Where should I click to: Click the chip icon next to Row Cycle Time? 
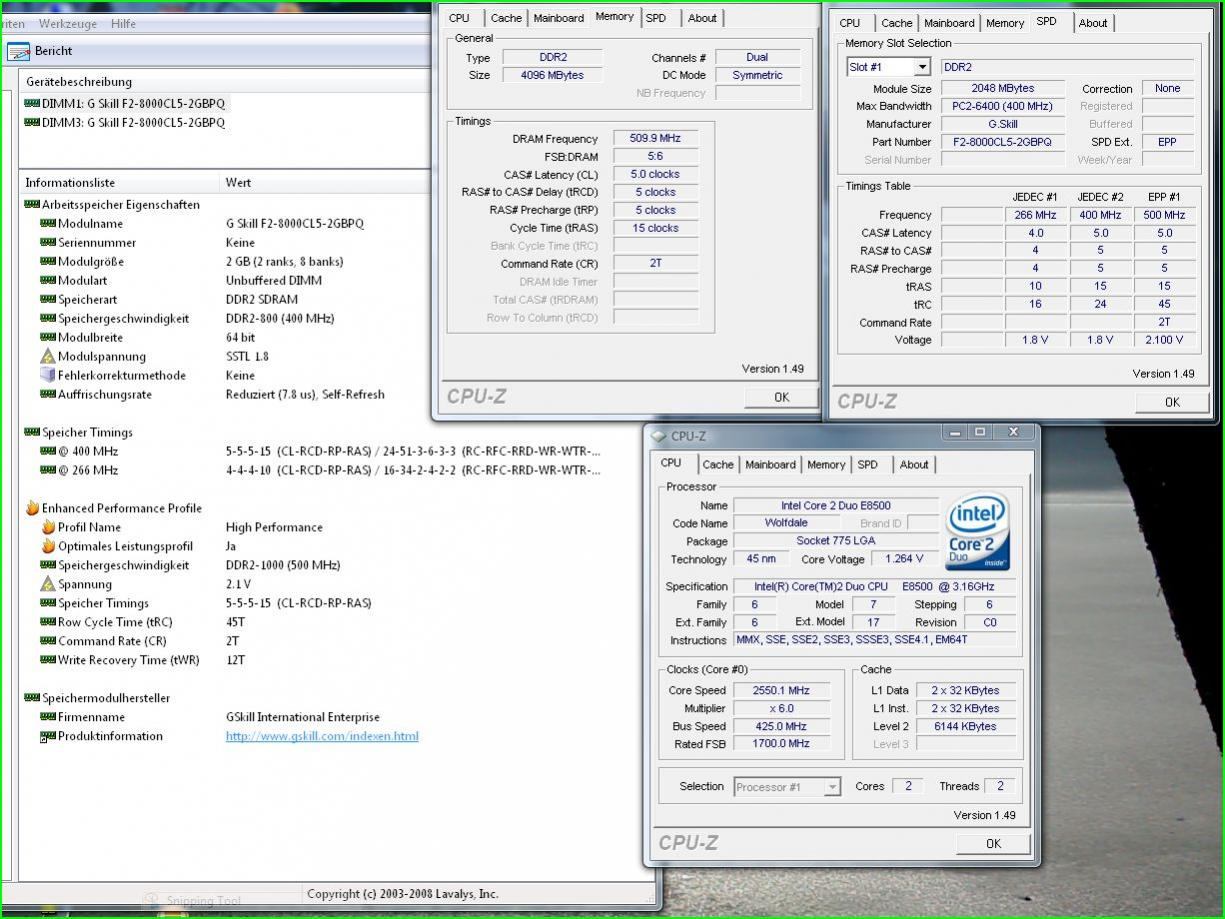[x=48, y=622]
